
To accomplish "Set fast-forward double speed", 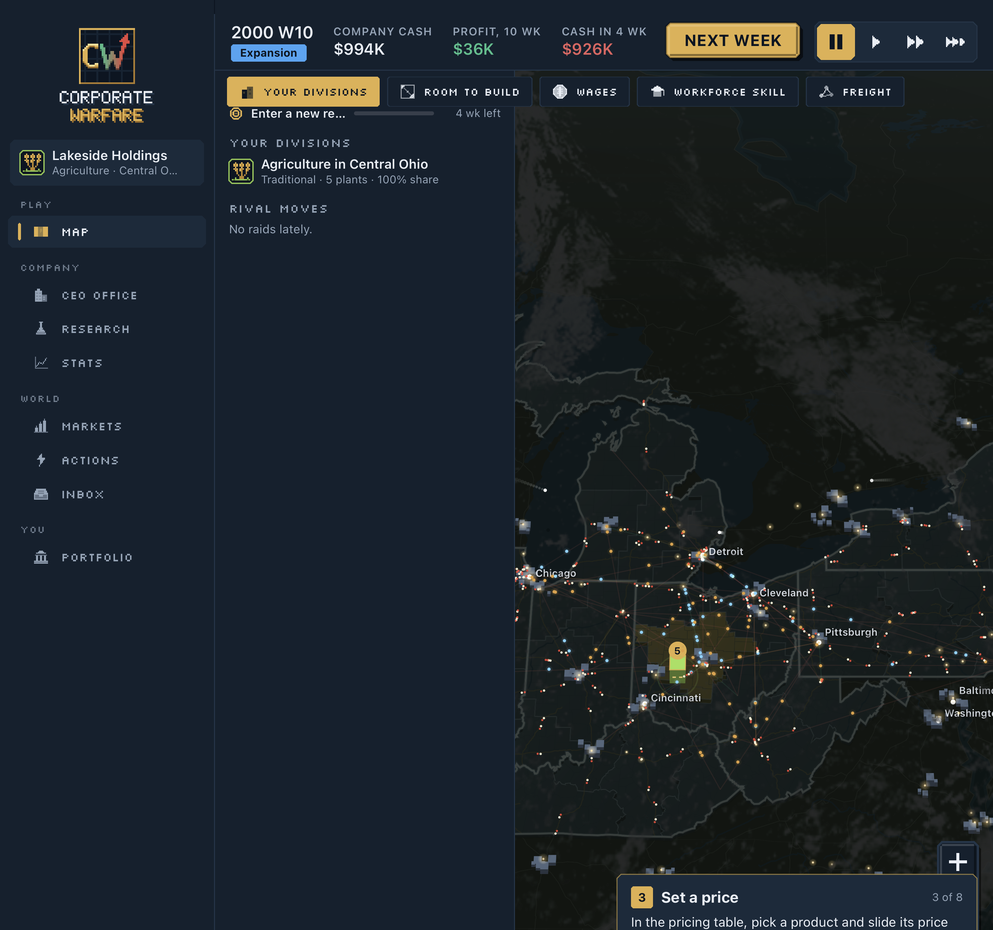I will click(914, 42).
